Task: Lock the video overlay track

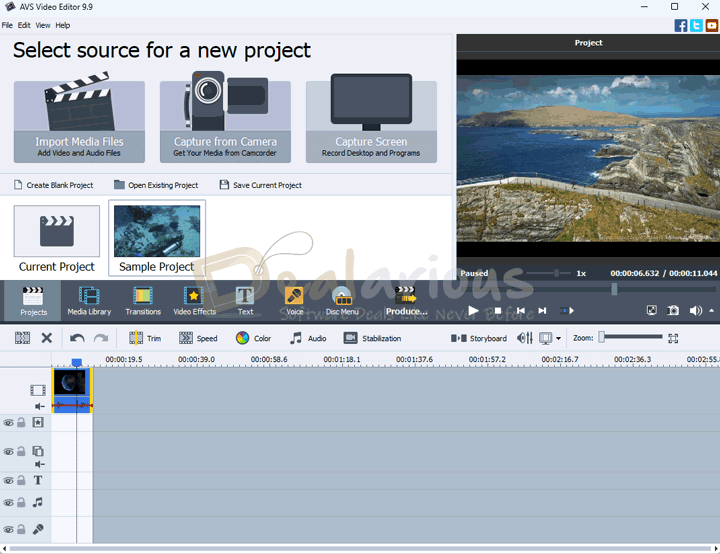Action: [21, 451]
